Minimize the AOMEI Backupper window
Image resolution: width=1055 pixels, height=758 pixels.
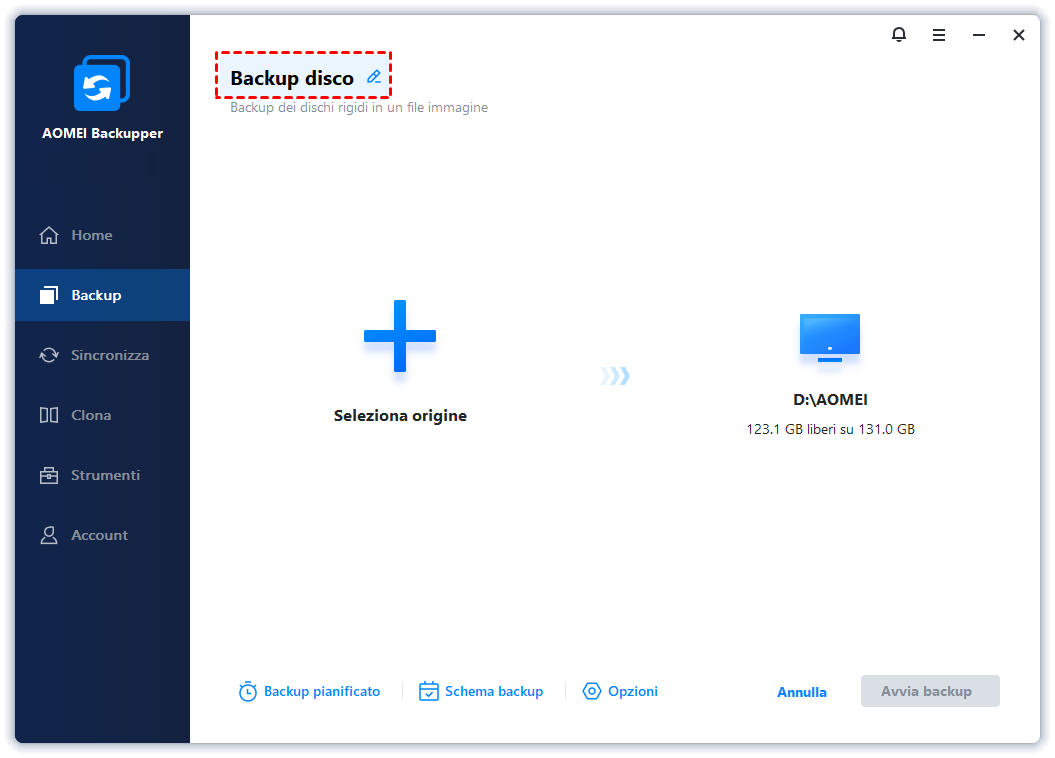979,35
